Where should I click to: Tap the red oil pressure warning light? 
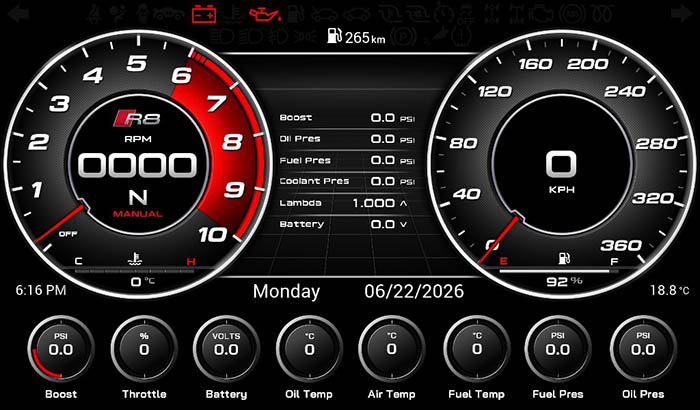(x=265, y=15)
